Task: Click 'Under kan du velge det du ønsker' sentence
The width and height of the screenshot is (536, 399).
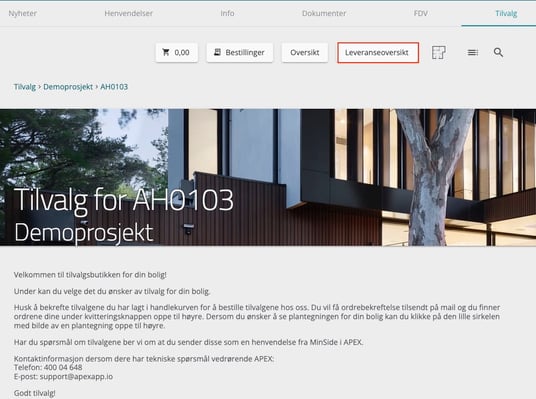Action: (112, 292)
